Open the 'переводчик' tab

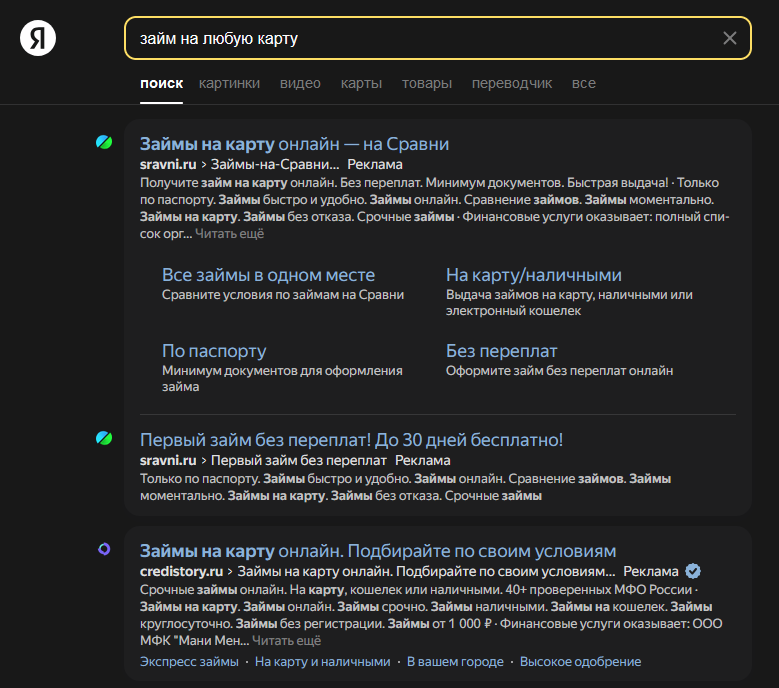(512, 83)
